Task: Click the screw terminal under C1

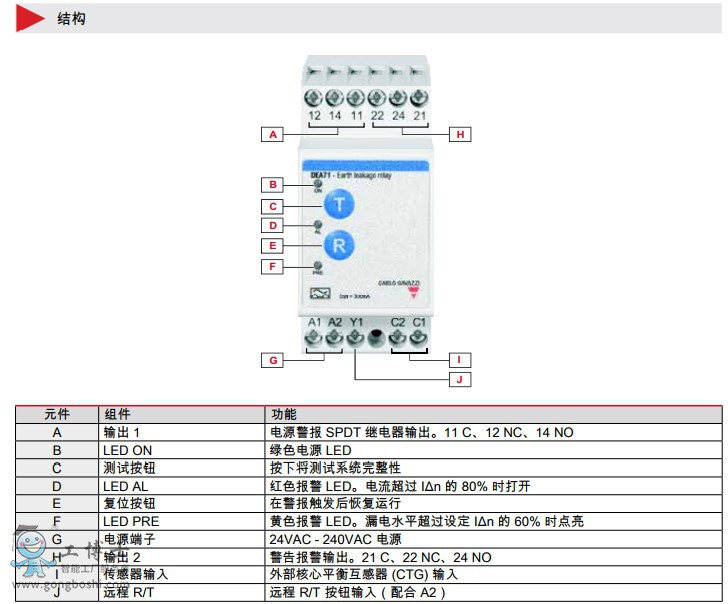Action: click(419, 338)
